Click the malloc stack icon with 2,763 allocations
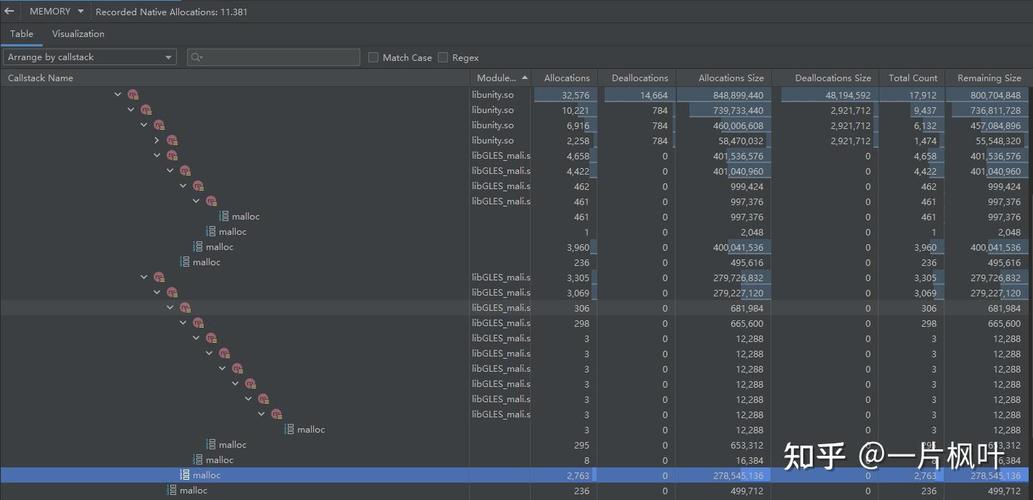1033x500 pixels. click(184, 475)
